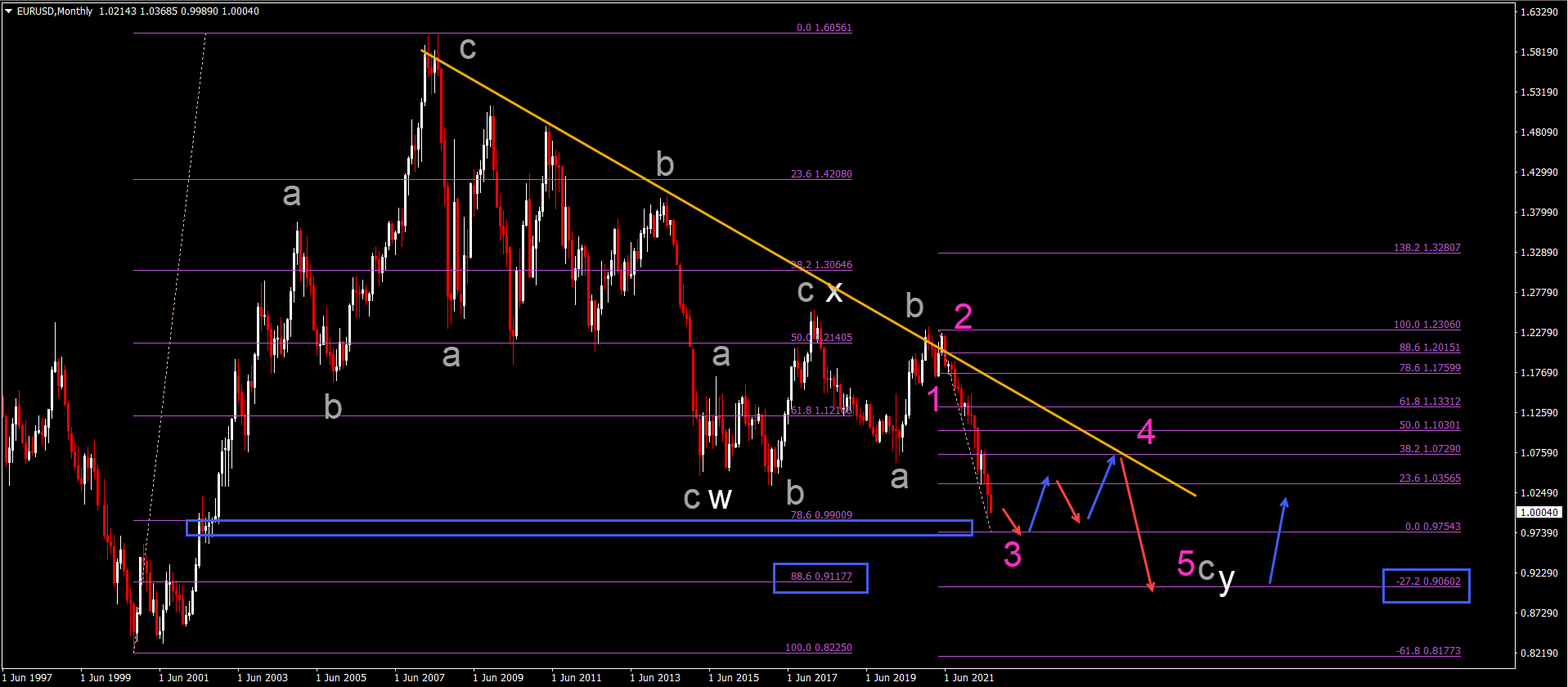Select the long blue horizontal support rectangle
Viewport: 1568px width, 687px height.
pos(579,528)
